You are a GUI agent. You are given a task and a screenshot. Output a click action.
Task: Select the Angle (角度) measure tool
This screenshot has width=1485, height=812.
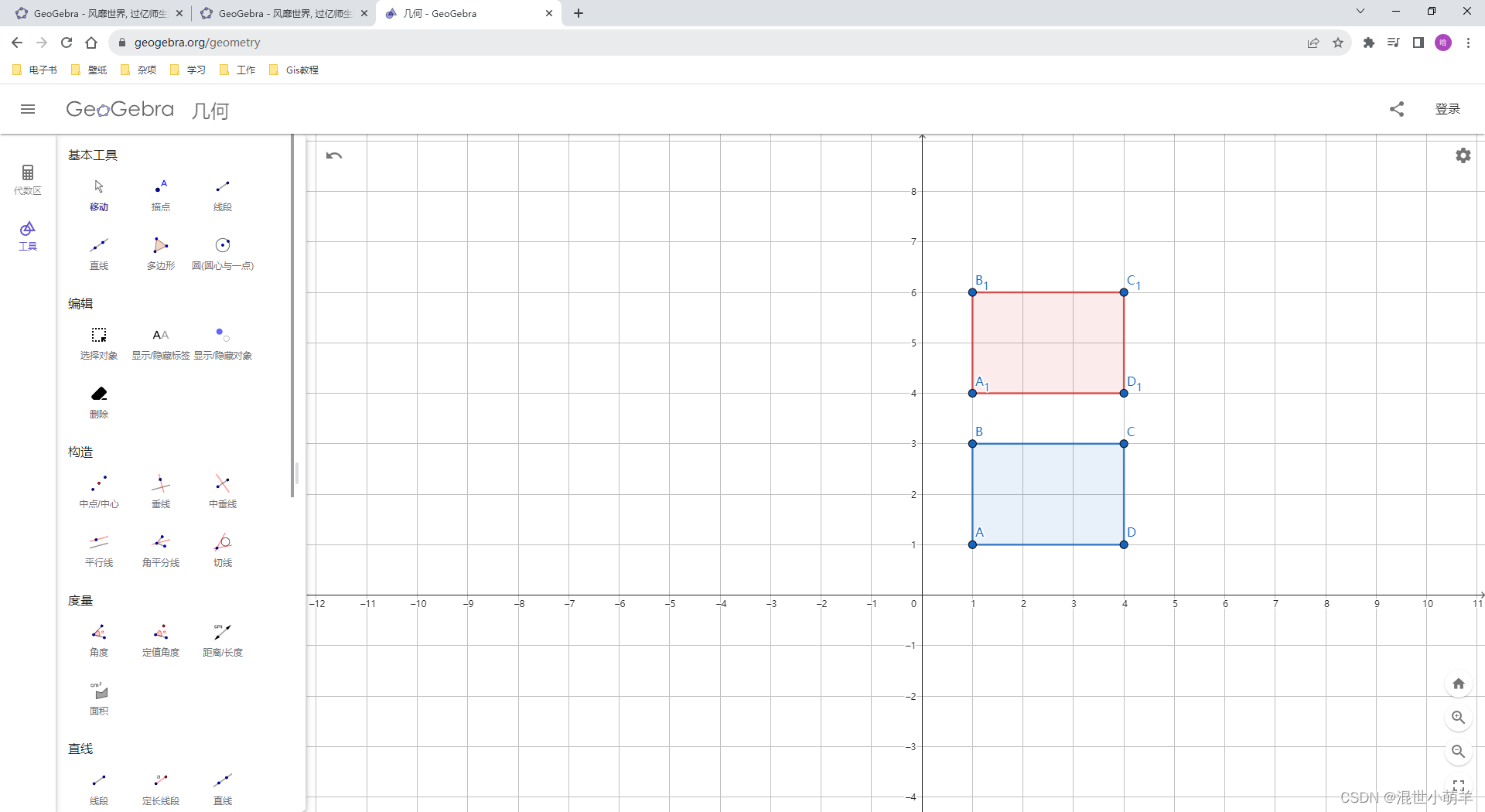click(x=99, y=640)
